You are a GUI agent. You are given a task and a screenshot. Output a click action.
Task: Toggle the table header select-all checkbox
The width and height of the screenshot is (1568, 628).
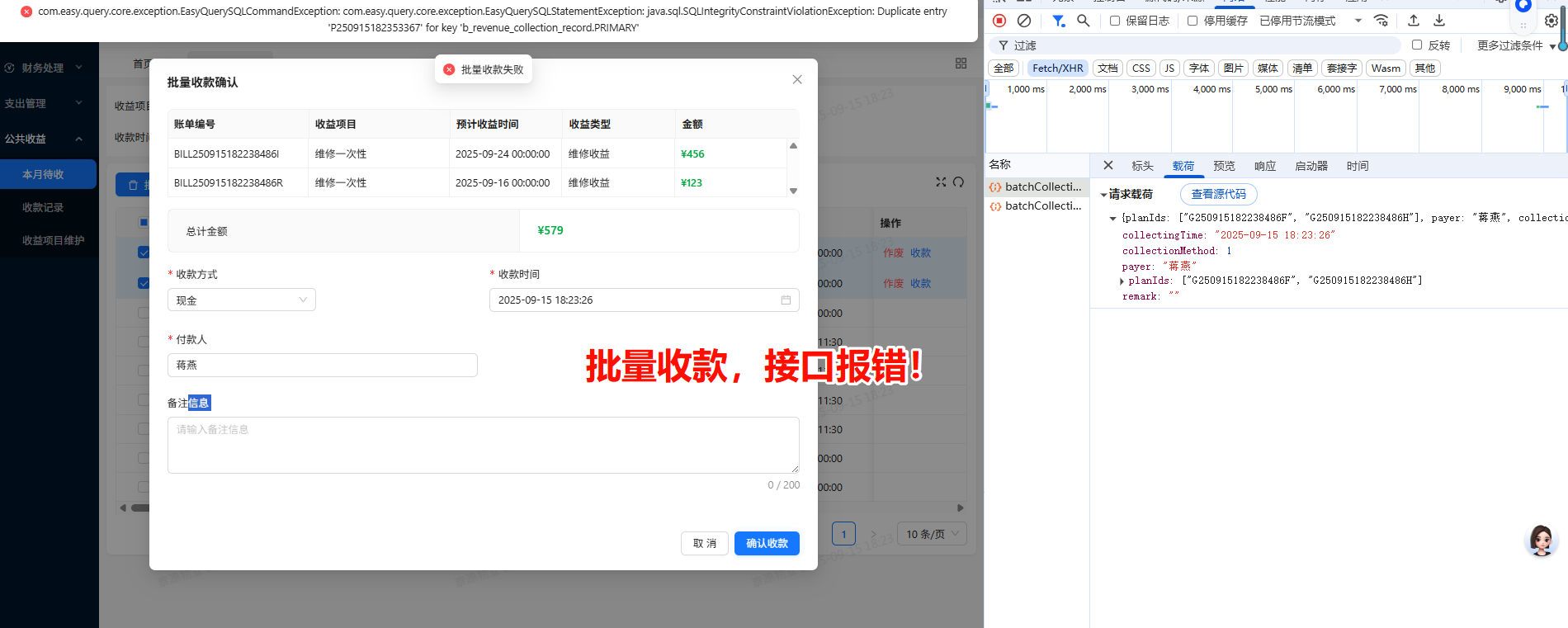144,223
